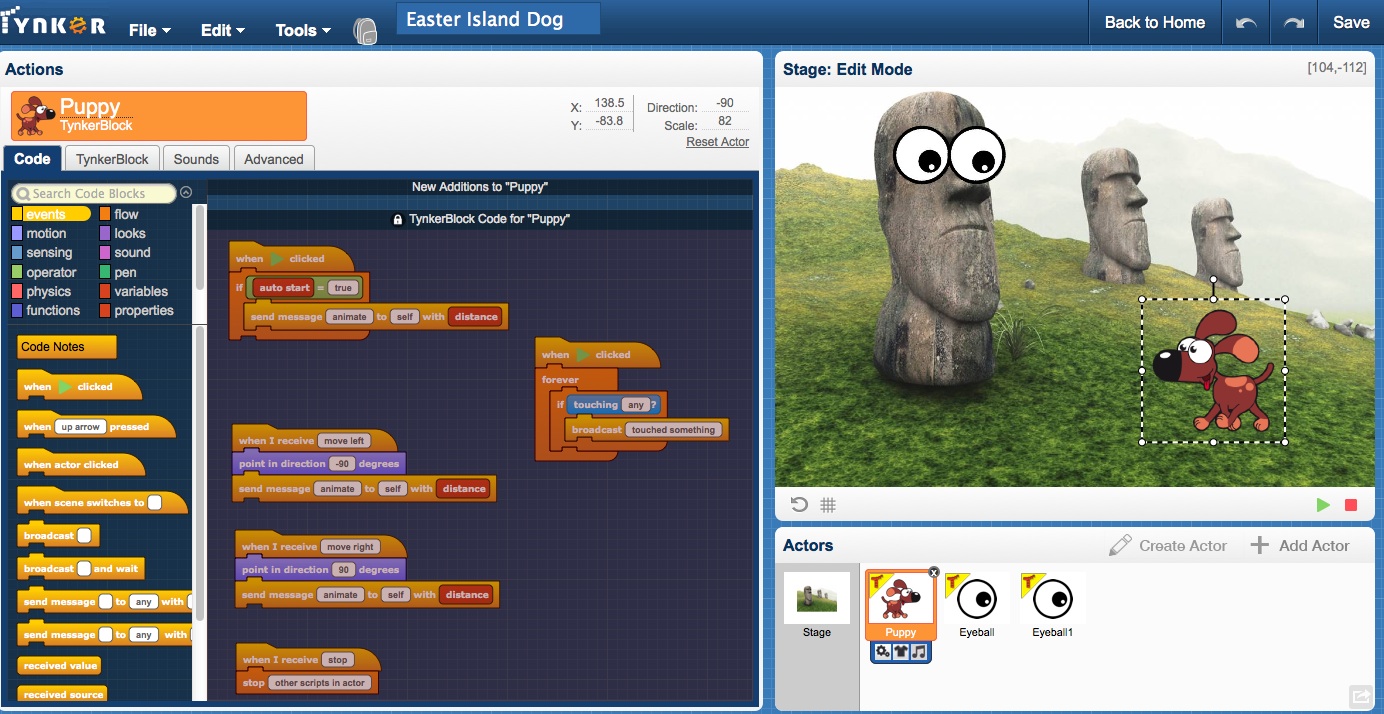1384x714 pixels.
Task: Select the orange flow category swatch
Action: point(105,214)
